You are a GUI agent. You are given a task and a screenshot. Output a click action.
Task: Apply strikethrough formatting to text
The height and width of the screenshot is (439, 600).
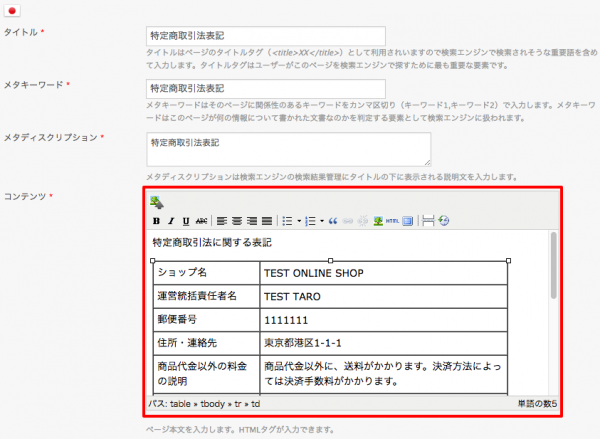(x=201, y=220)
